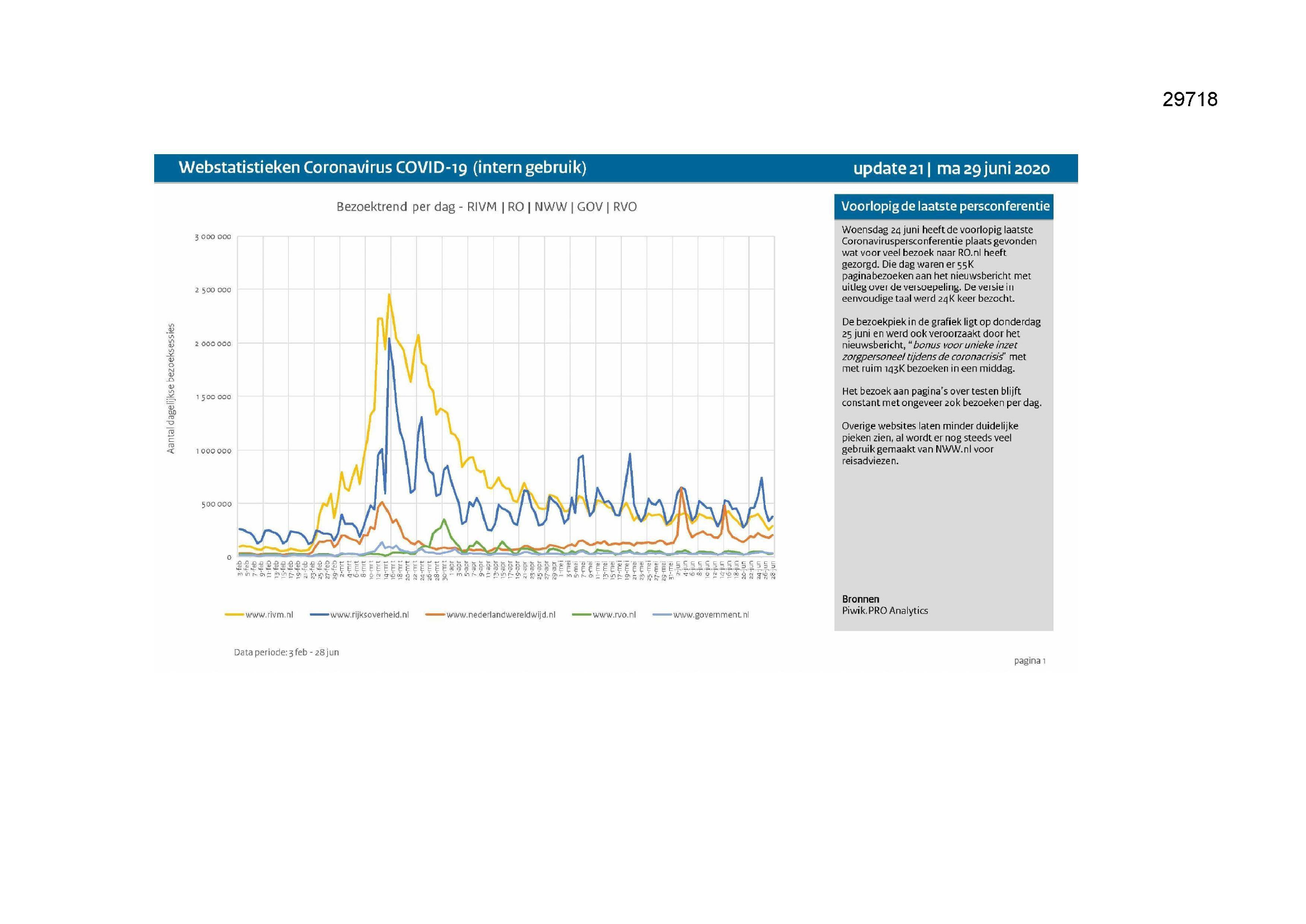Click y-axis label '1 500 000'
Image resolution: width=1306 pixels, height=924 pixels.
pos(213,397)
